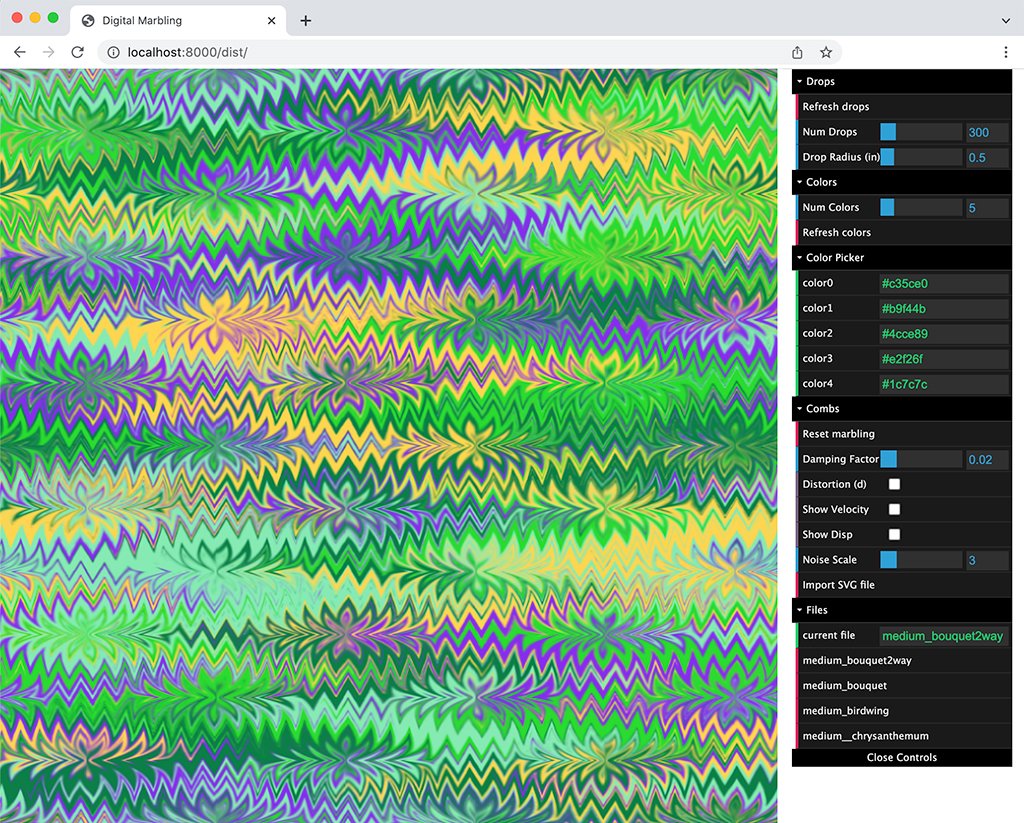Adjust the Noise Scale slider
The width and height of the screenshot is (1024, 823).
[x=921, y=560]
